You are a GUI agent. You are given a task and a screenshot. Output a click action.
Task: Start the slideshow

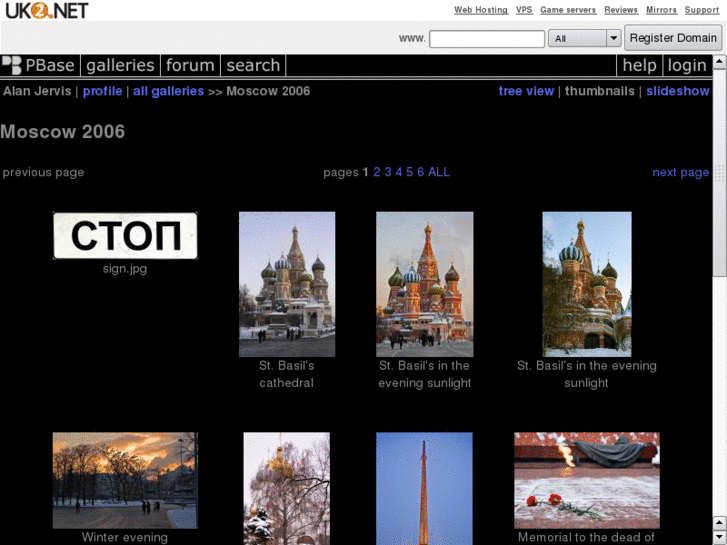click(x=678, y=91)
